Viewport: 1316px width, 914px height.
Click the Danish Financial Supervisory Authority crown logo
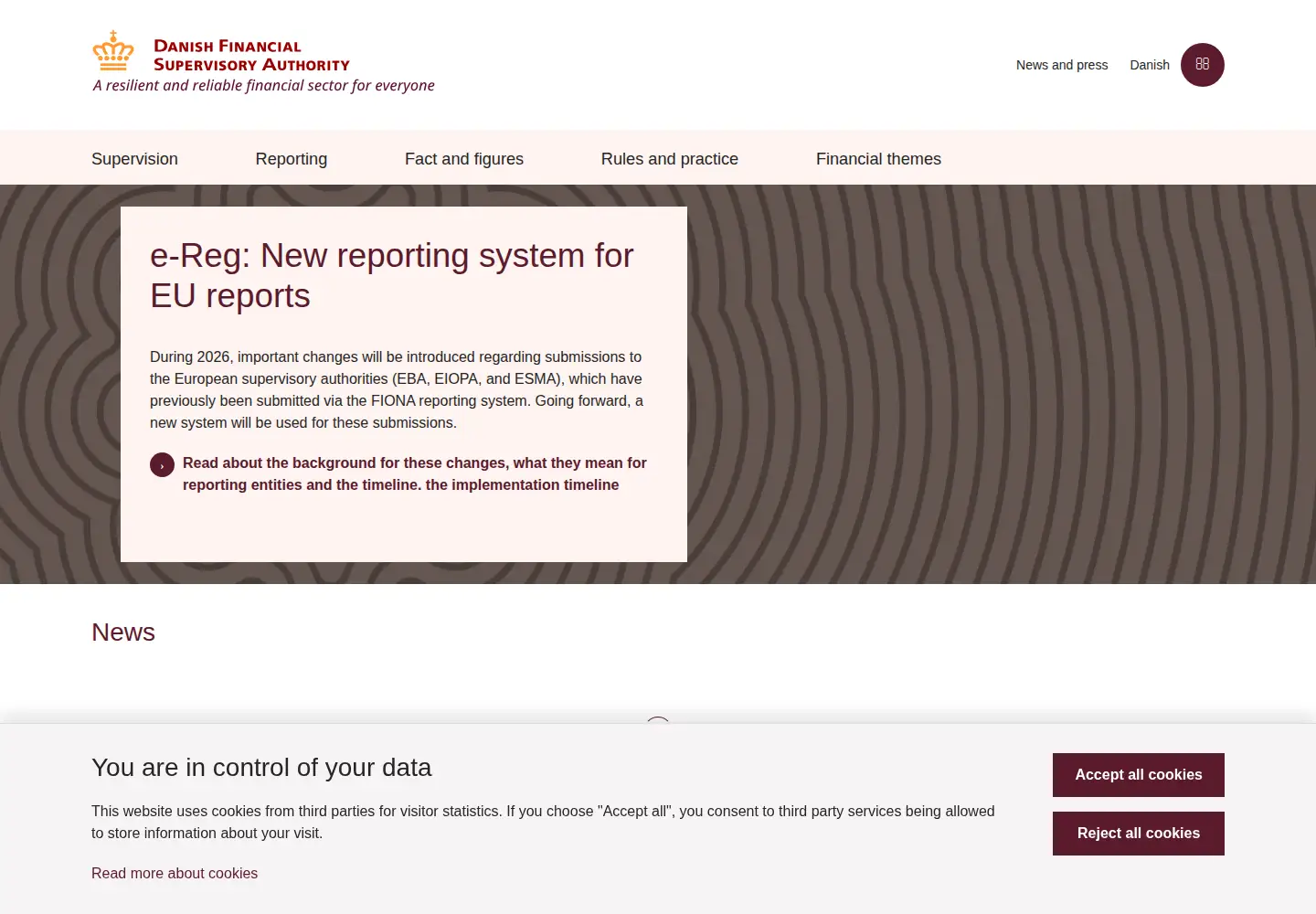(113, 51)
